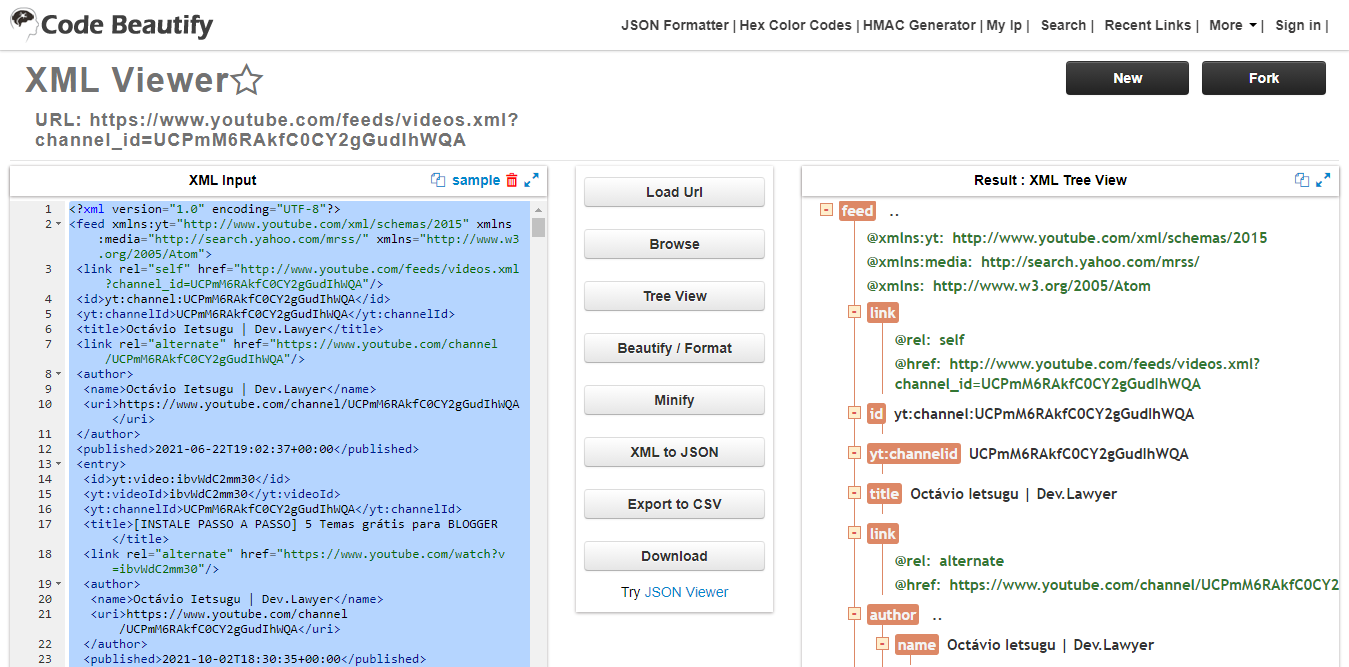Expand XML Input panel to fullscreen
This screenshot has height=667, width=1349.
[532, 180]
